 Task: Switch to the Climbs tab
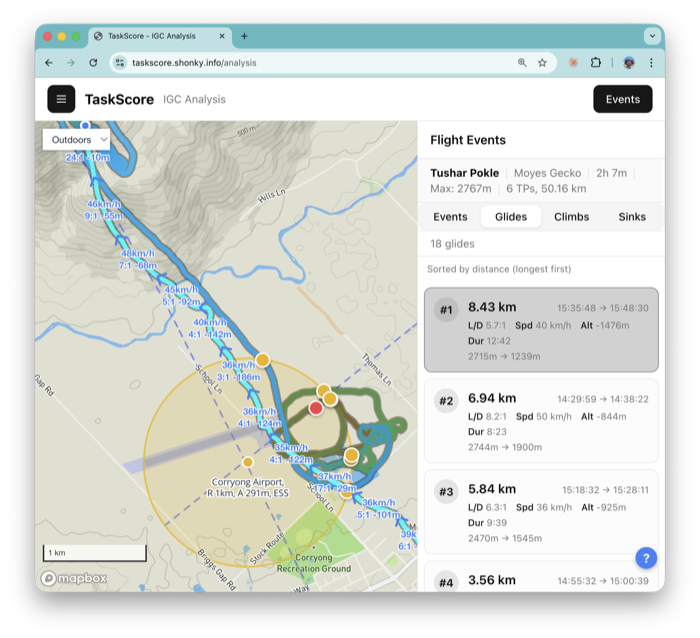pos(571,216)
